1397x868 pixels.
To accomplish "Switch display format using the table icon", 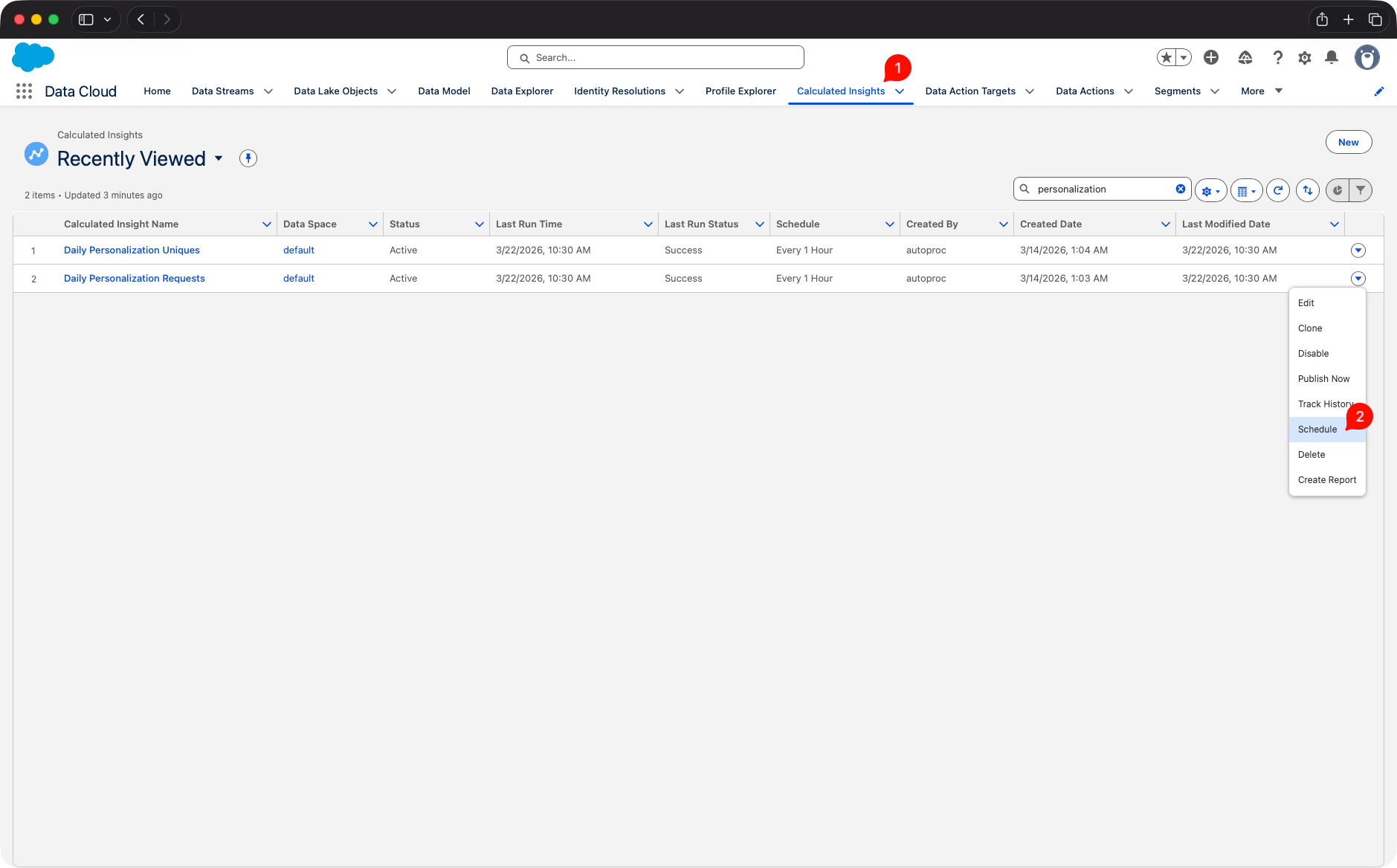I will point(1246,190).
